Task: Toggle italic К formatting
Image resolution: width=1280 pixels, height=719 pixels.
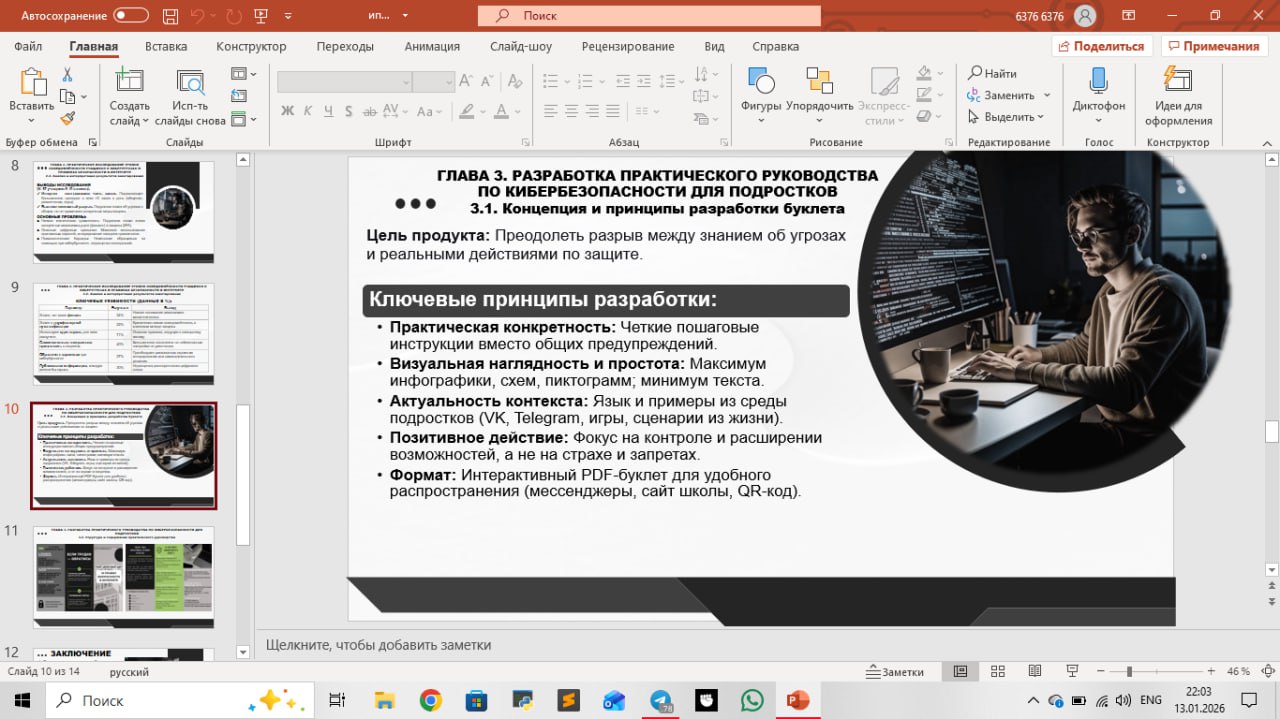Action: [x=308, y=112]
